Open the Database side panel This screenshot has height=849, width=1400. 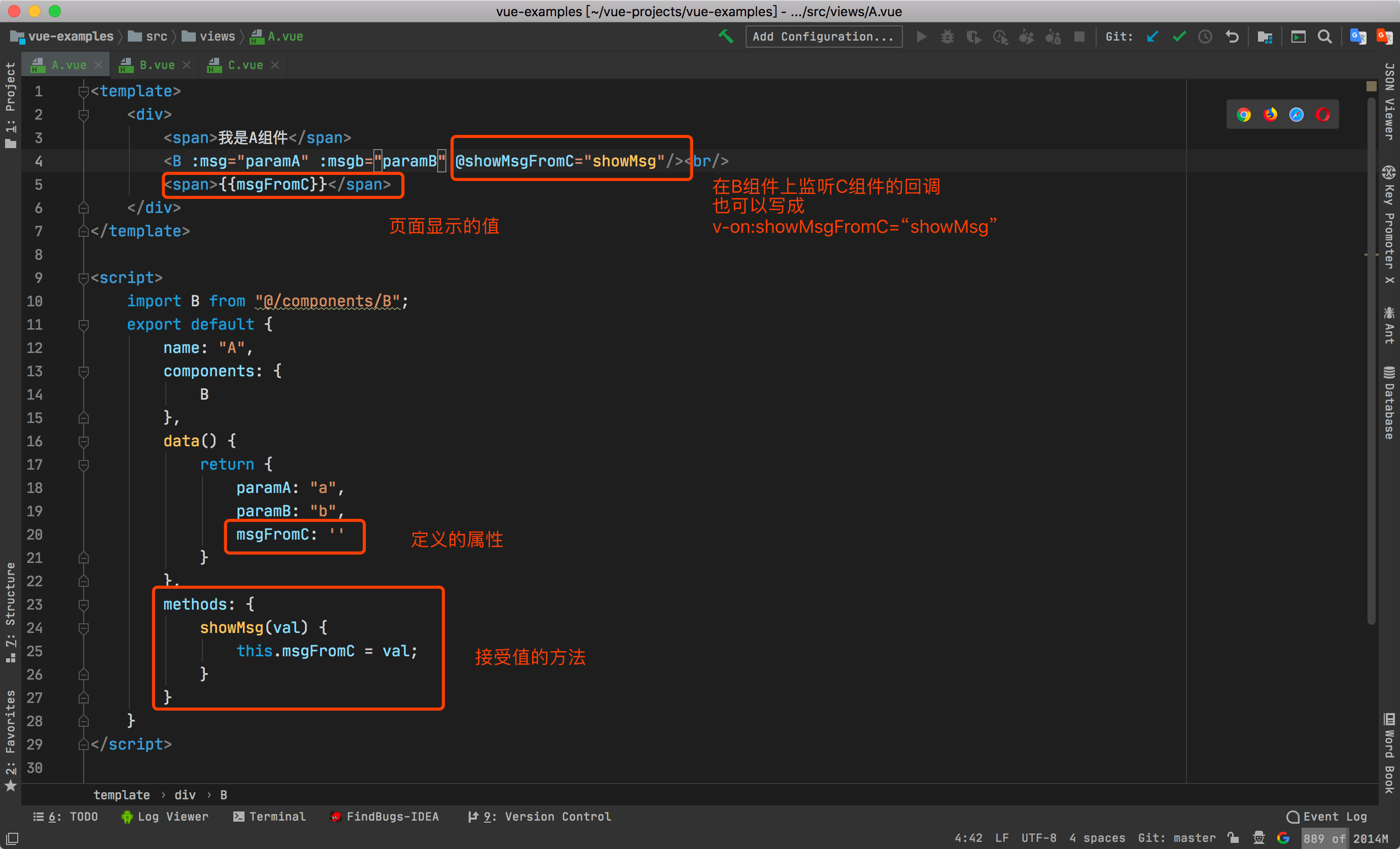(1389, 403)
